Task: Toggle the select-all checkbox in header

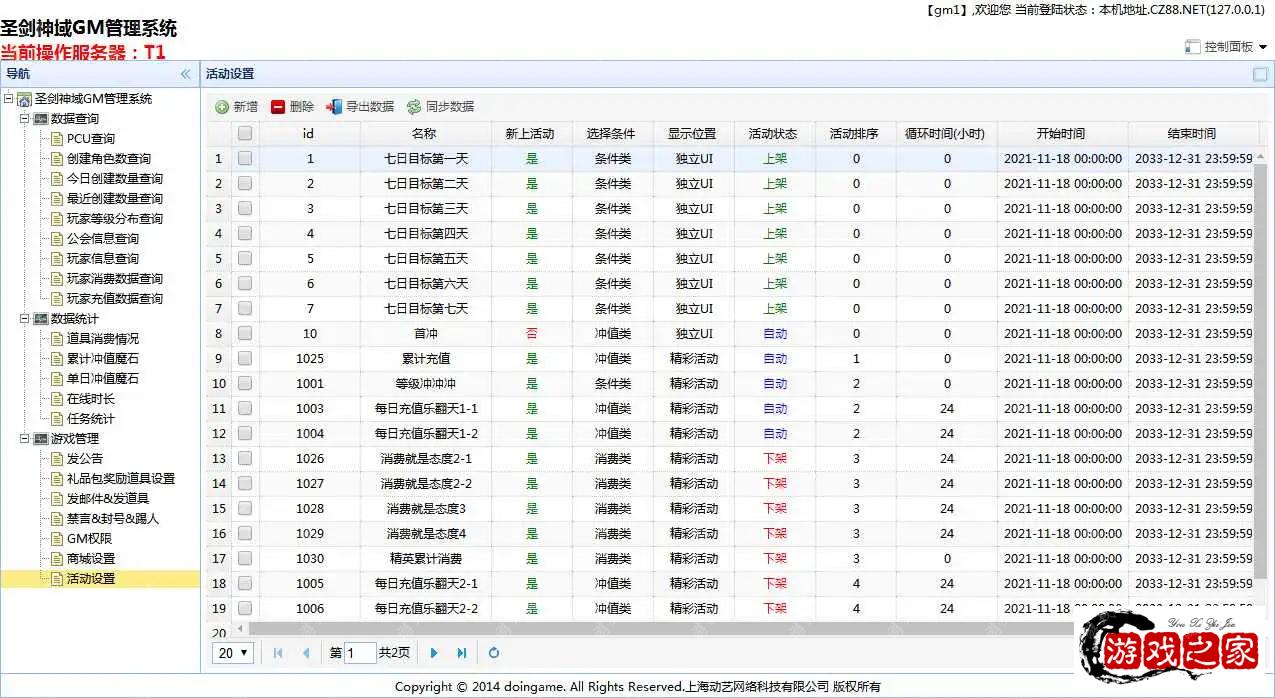Action: coord(245,133)
